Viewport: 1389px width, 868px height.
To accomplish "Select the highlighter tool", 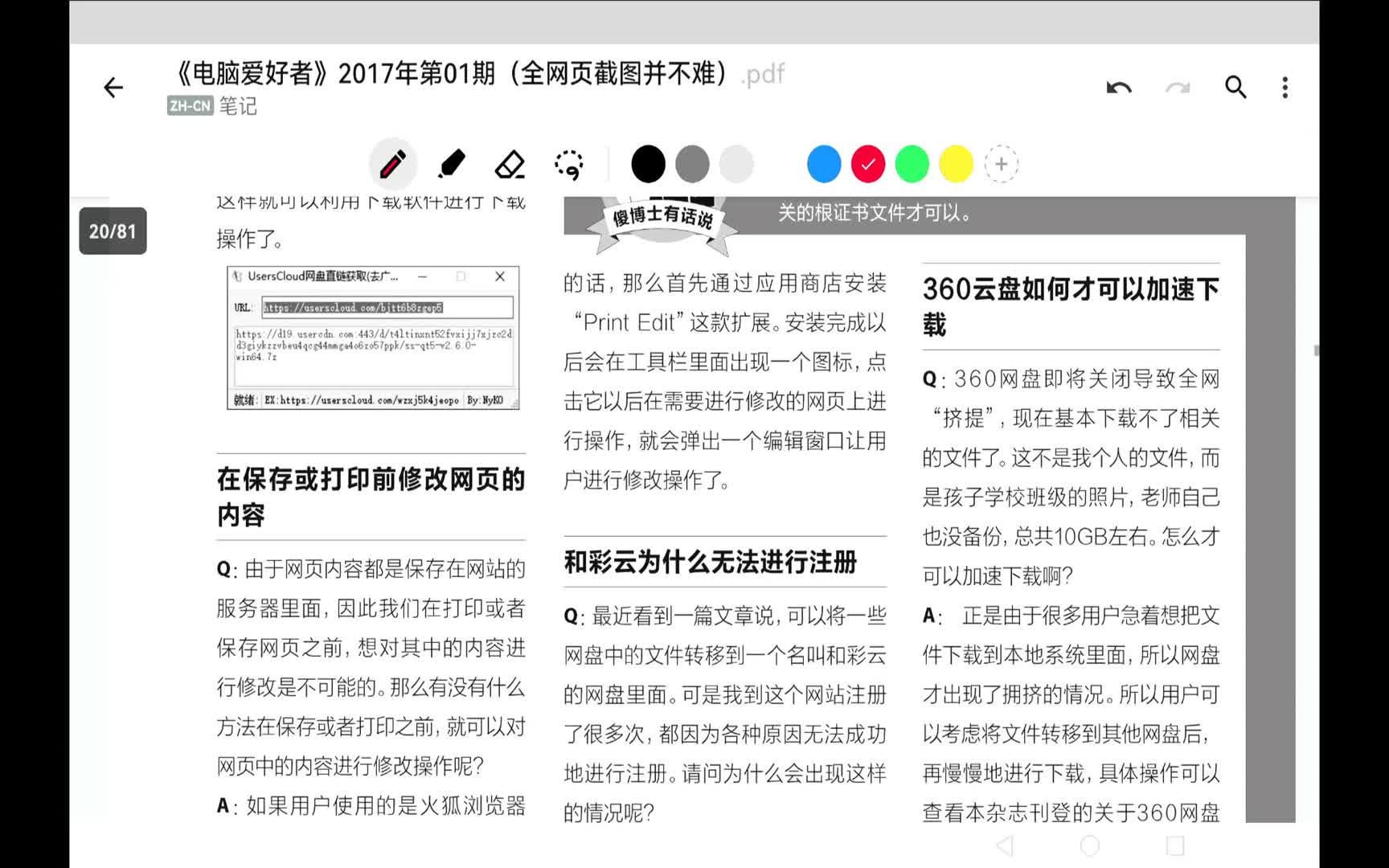I will tap(453, 163).
